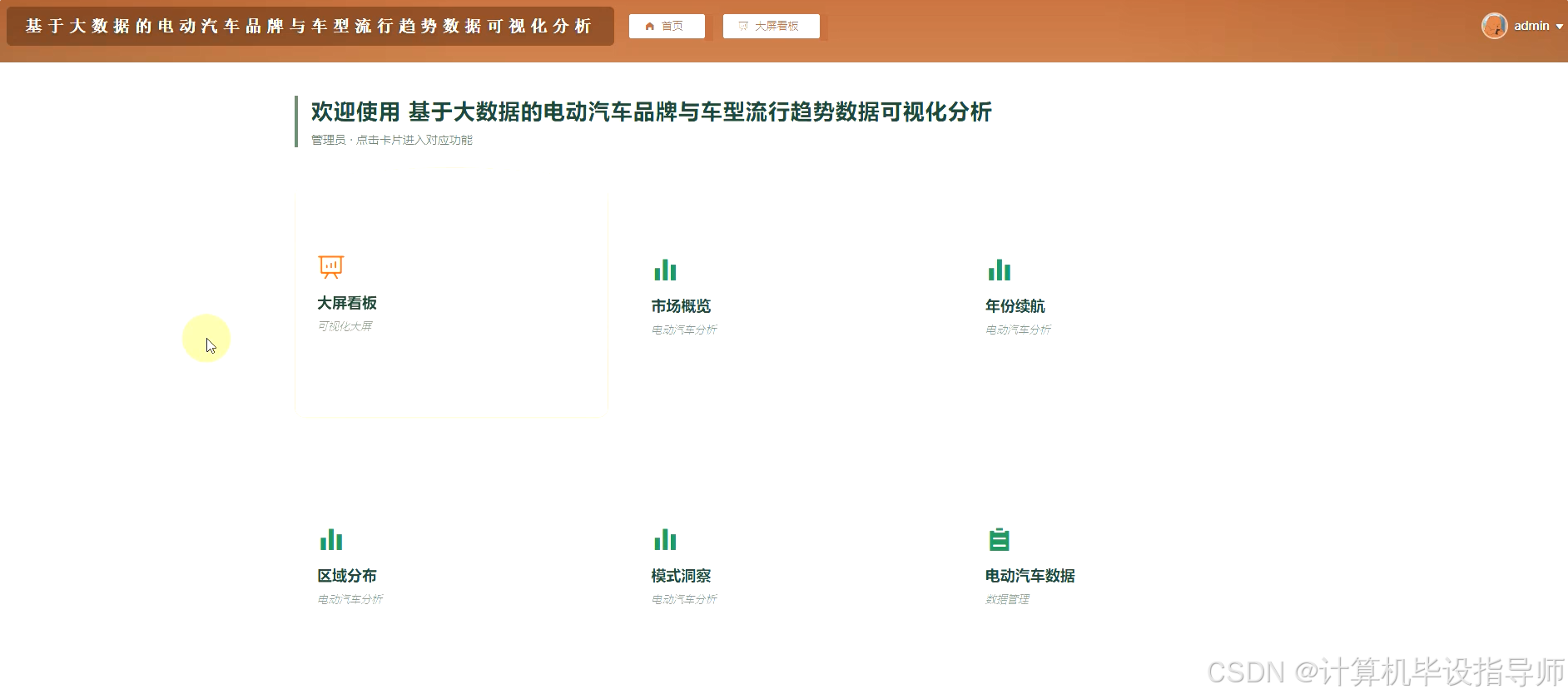
Task: Click 电动汽车分析 subtitle under 市场概览
Action: point(684,330)
